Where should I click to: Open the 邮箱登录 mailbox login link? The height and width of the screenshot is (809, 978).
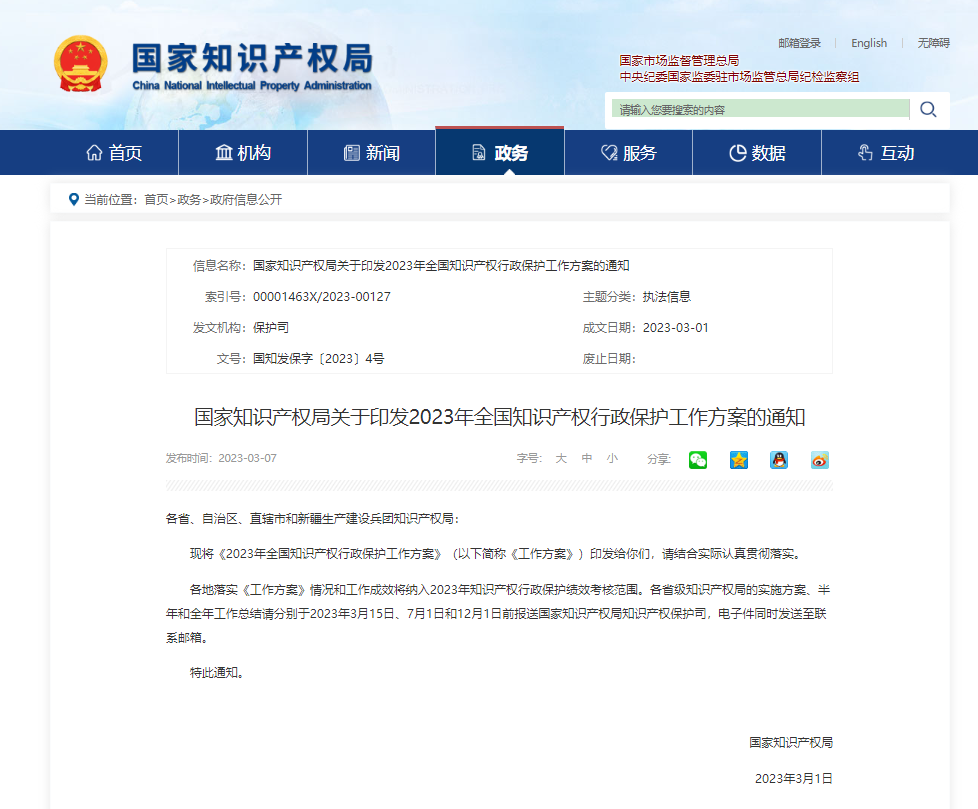coord(800,43)
